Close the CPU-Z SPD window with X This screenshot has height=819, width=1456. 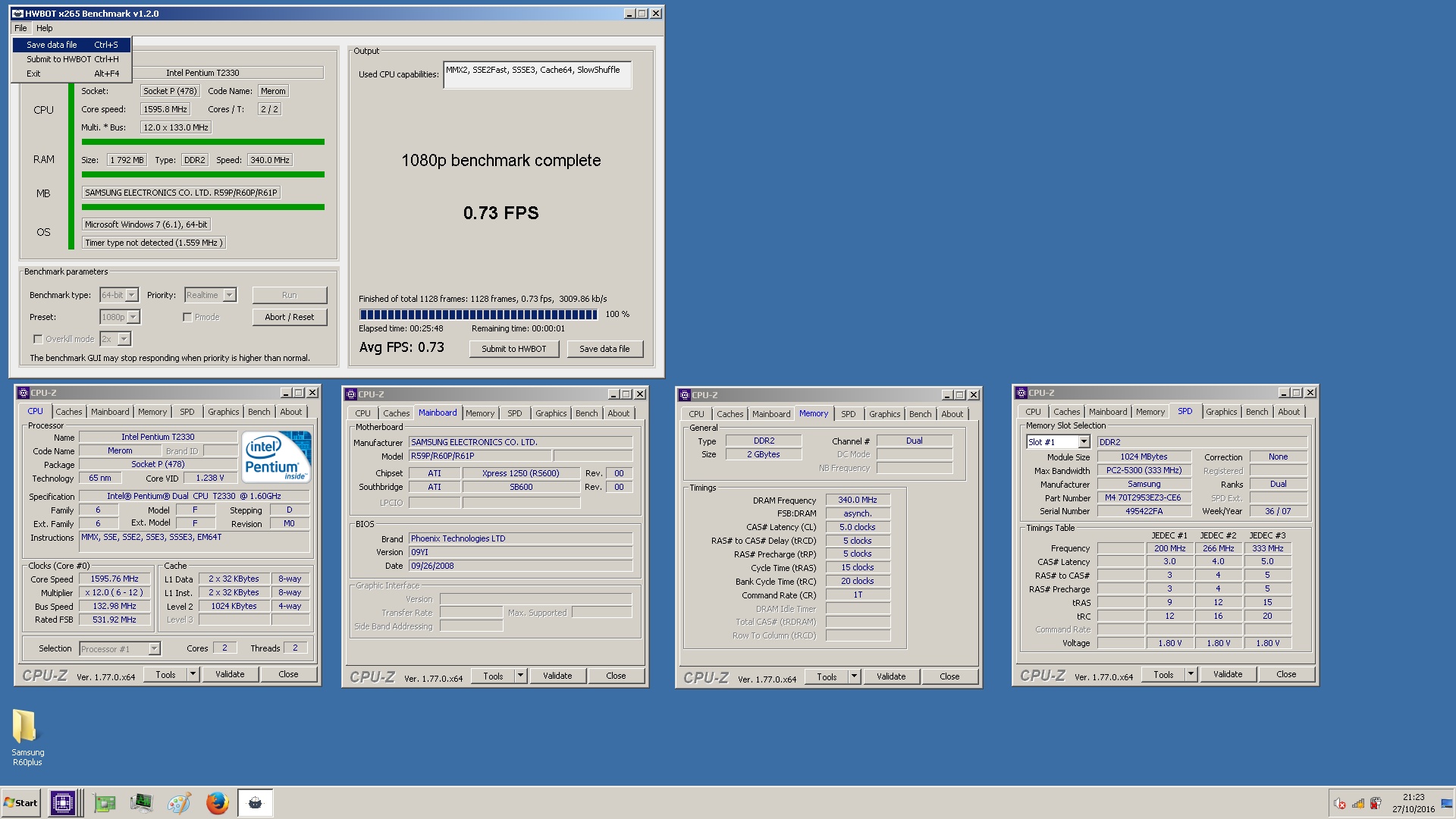pos(1310,393)
